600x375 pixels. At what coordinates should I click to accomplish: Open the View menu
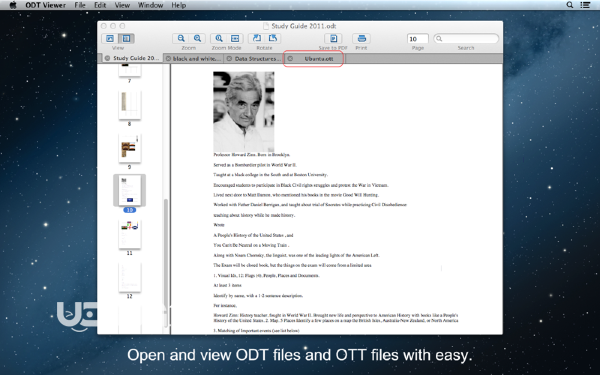tap(122, 5)
